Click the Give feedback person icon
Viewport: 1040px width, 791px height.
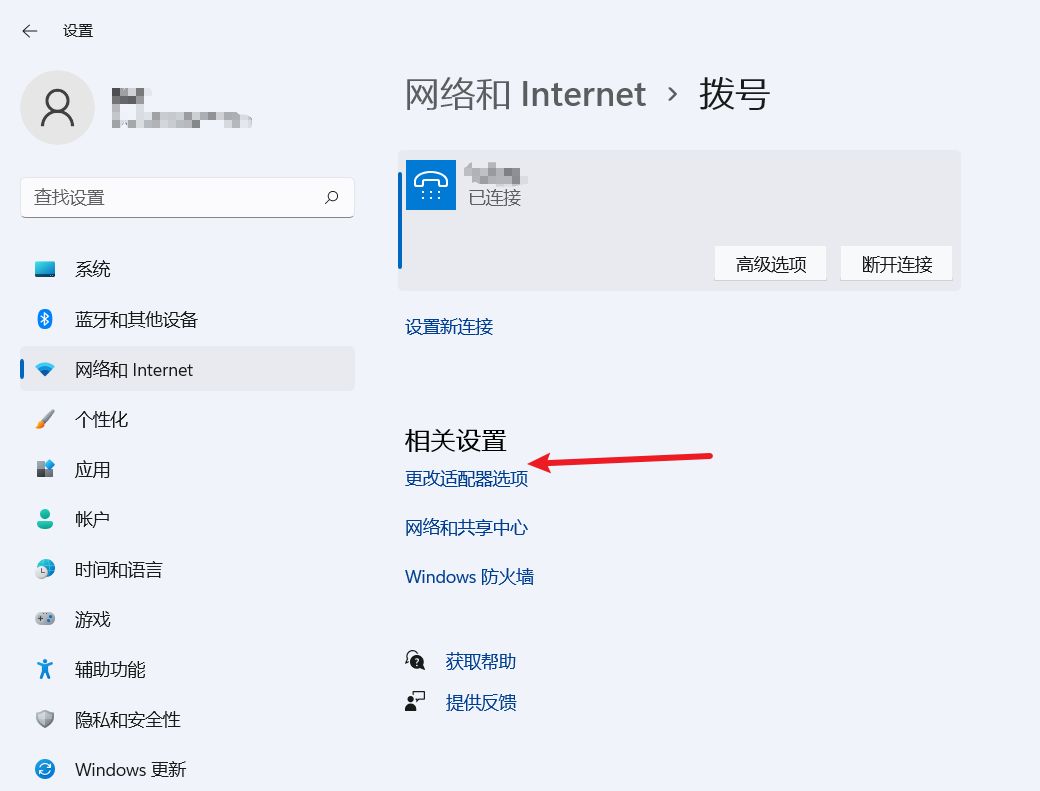coord(415,701)
